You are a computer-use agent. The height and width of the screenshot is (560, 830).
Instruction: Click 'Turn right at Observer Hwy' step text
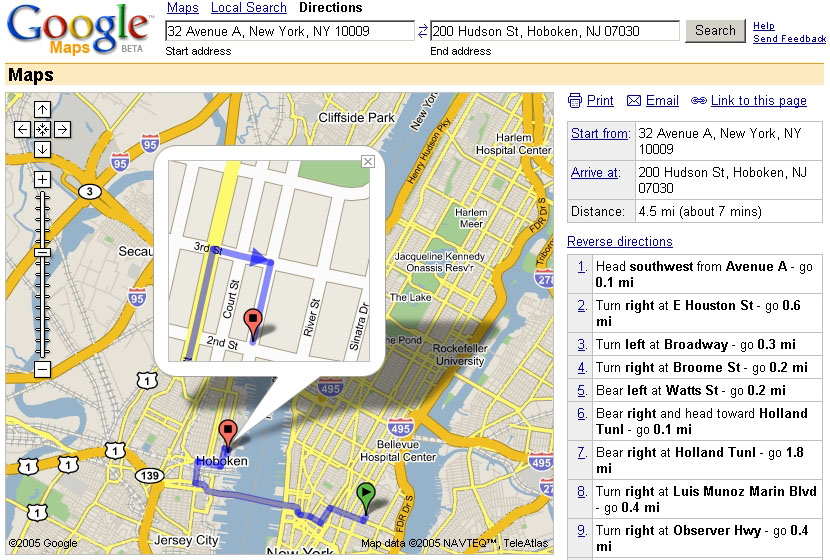[678, 530]
